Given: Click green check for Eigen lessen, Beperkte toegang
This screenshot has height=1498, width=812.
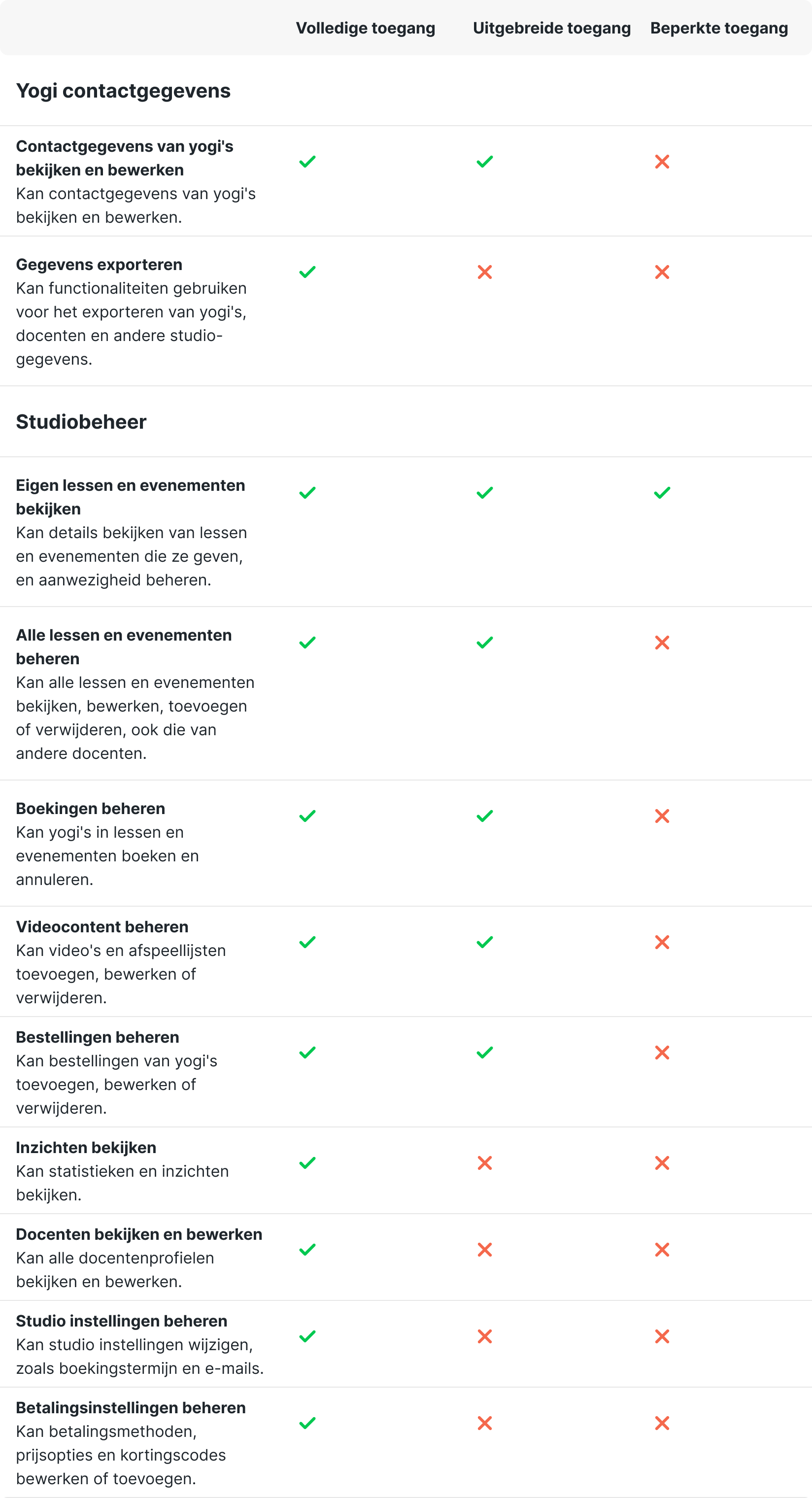Looking at the screenshot, I should [x=662, y=493].
